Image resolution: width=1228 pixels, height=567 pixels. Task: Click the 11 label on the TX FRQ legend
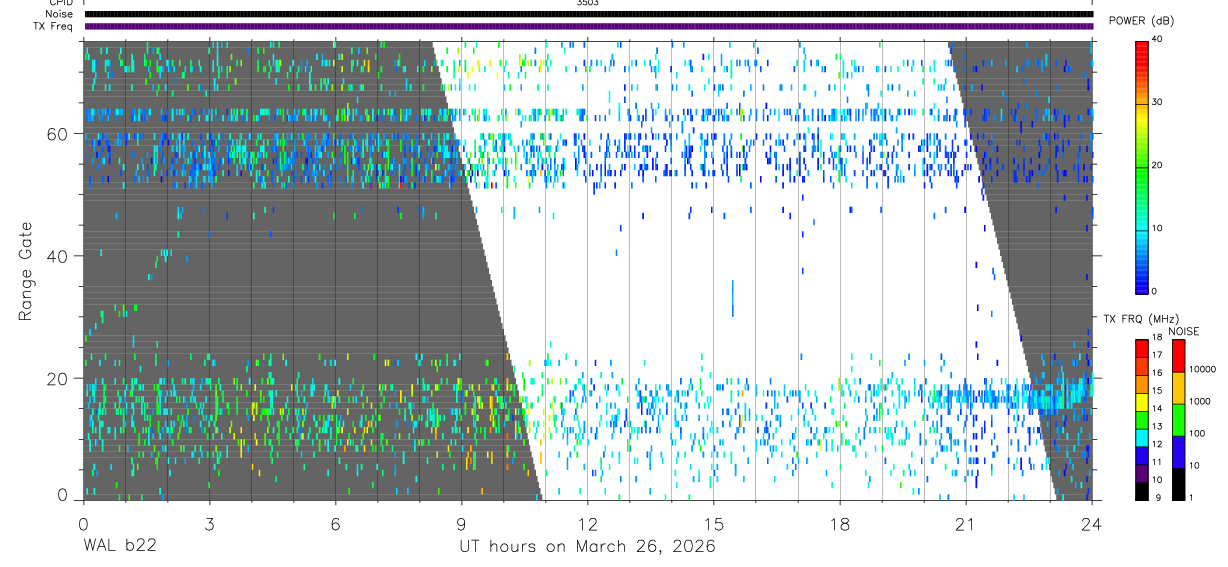tap(1157, 462)
